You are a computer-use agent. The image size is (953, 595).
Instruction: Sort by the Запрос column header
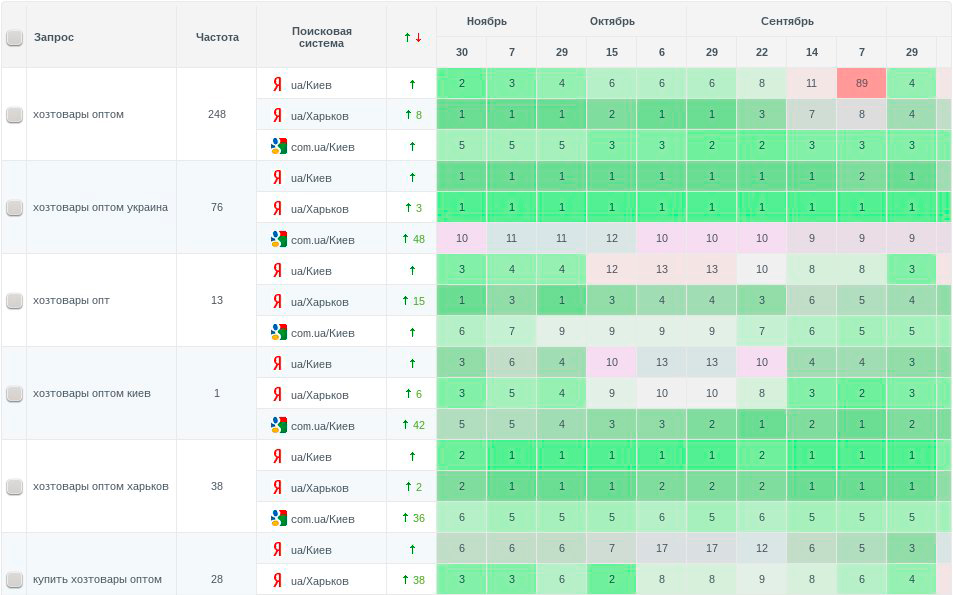(x=54, y=37)
